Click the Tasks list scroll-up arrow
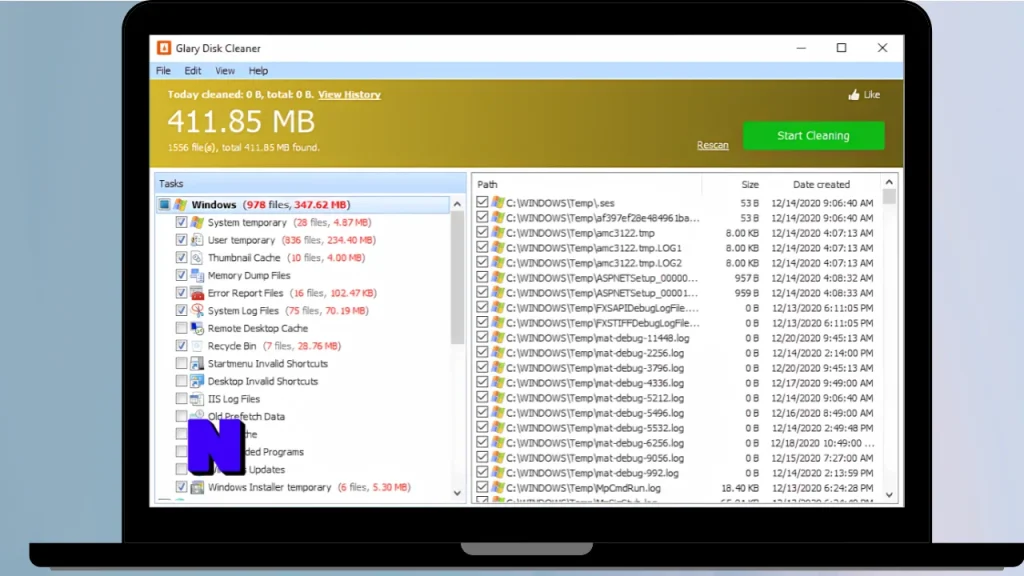Screen dimensions: 1024x576 [457, 204]
